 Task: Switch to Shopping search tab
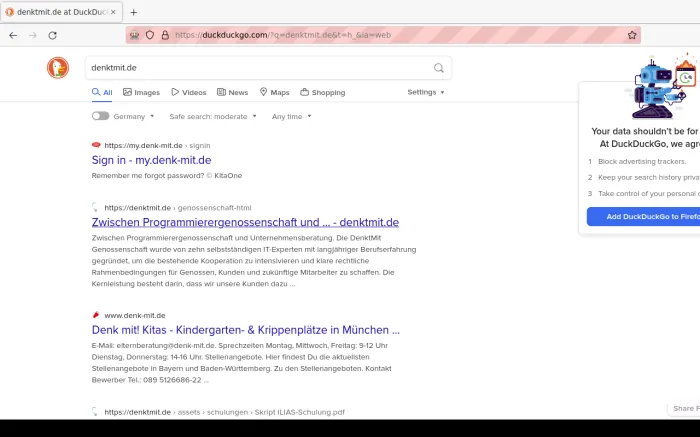pos(323,92)
